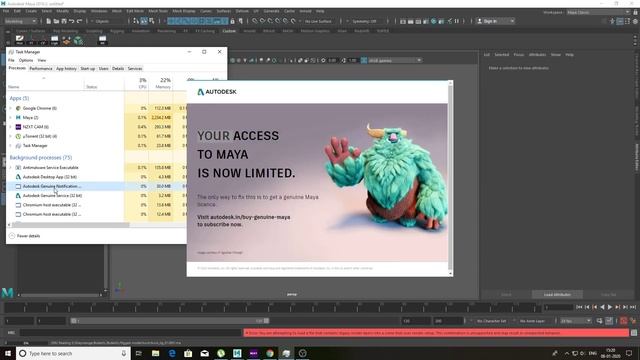Viewport: 640px width, 360px height.
Task: Toggle the auto keyframe red button
Action: (623, 321)
